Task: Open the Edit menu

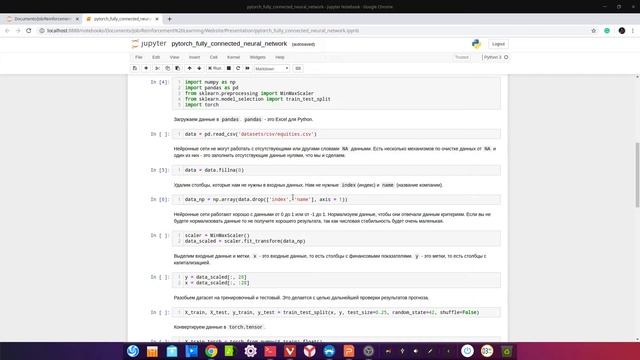Action: [x=156, y=57]
